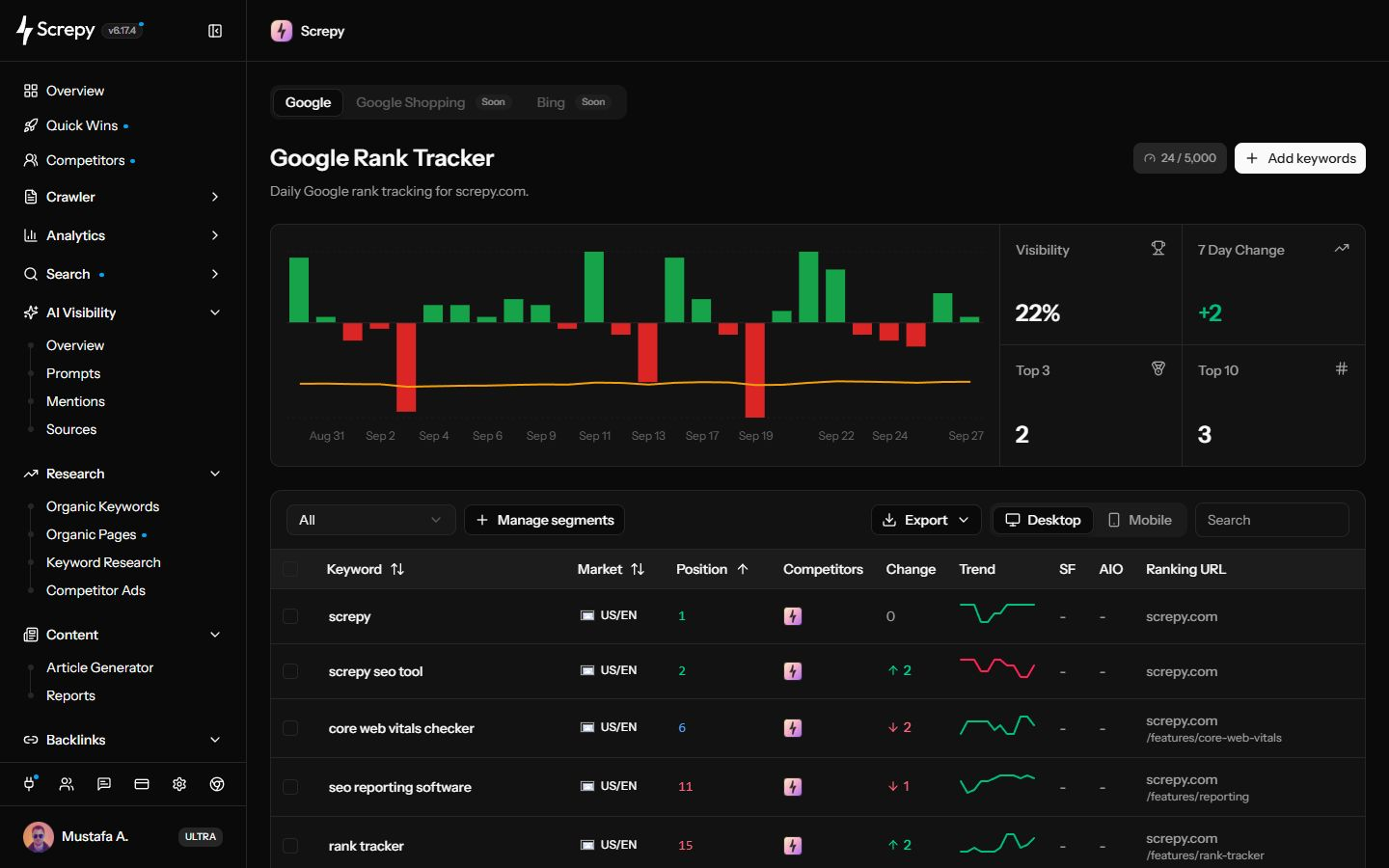The image size is (1389, 868).
Task: Check the core web vitals checker checkbox
Action: click(290, 728)
